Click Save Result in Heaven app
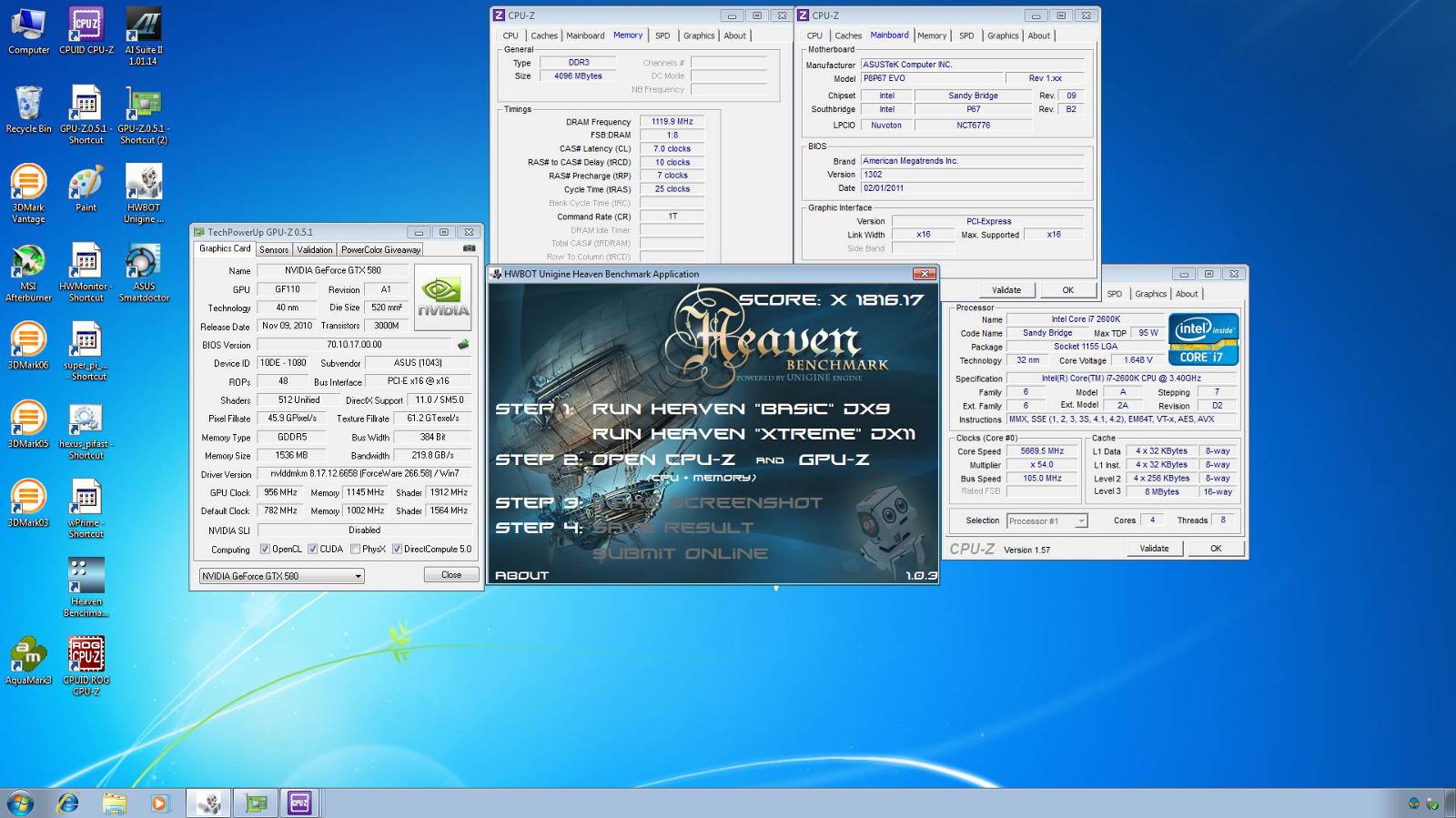Screen dimensions: 1456x818 672,528
